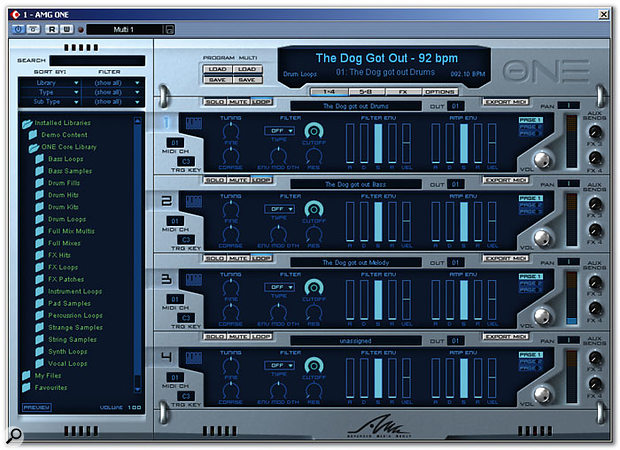Click the keyboard icon in slot 2
Image resolution: width=620 pixels, height=450 pixels.
193,202
